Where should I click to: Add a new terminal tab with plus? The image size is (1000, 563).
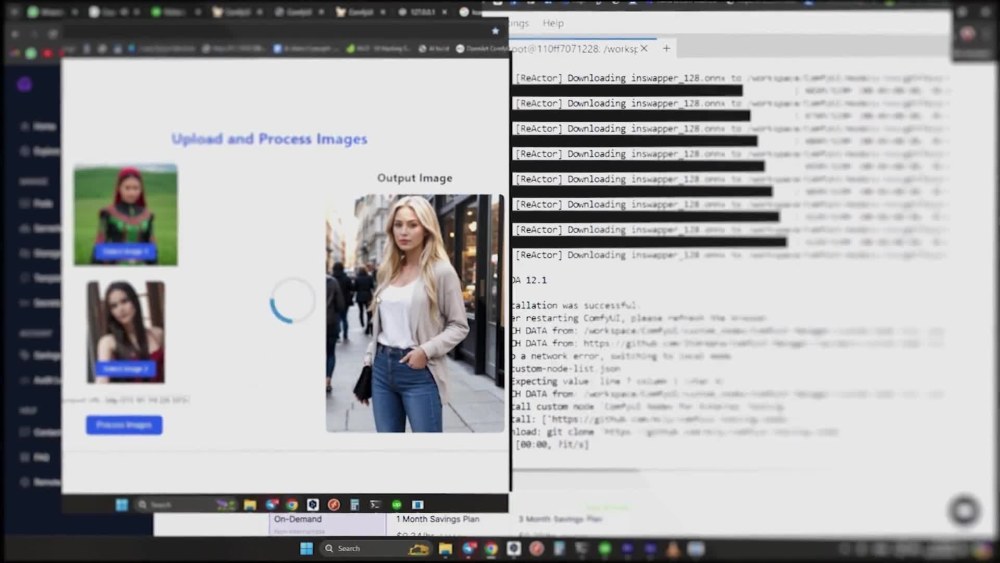pos(666,48)
